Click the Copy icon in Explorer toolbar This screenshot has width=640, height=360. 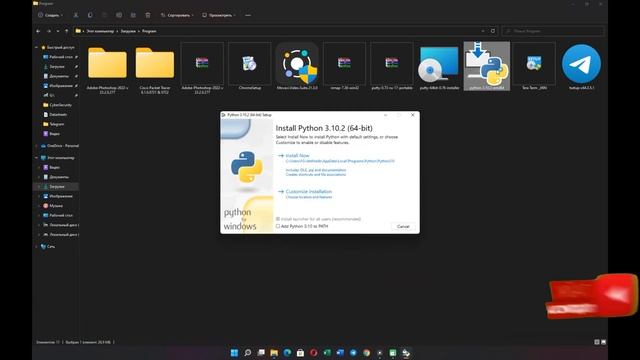pos(90,15)
